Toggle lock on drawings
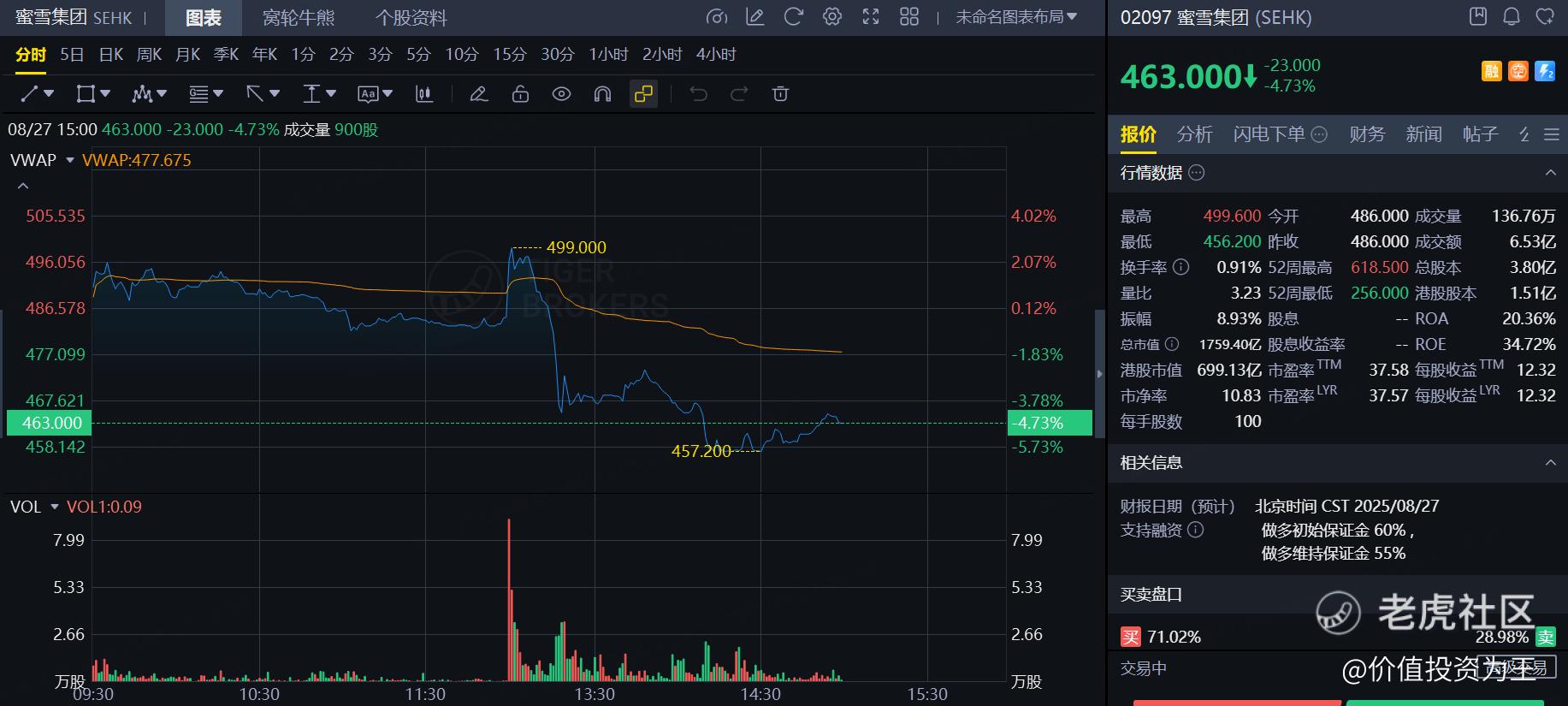Viewport: 1568px width, 706px height. (520, 94)
